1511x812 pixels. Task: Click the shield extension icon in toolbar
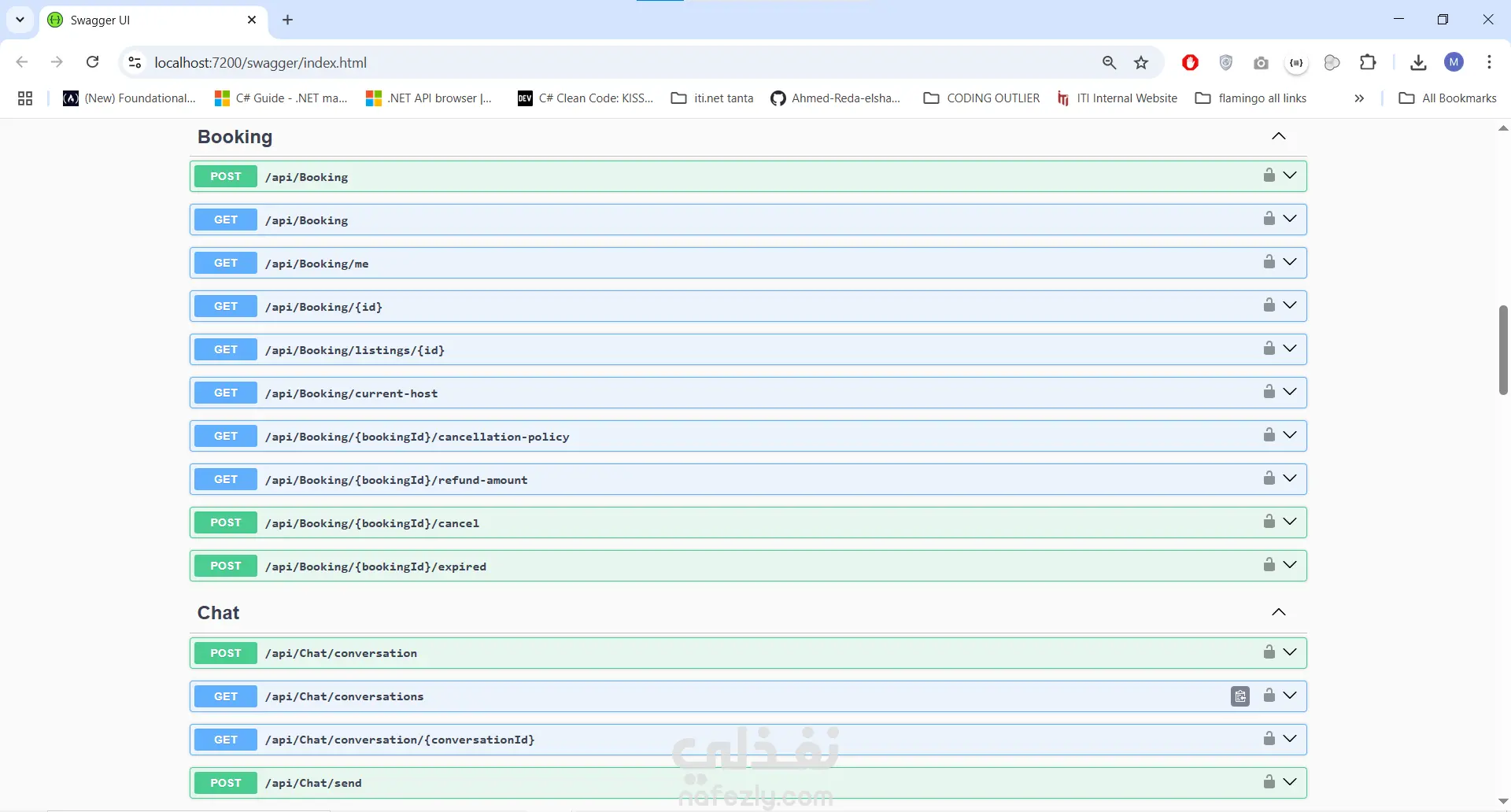(1225, 63)
